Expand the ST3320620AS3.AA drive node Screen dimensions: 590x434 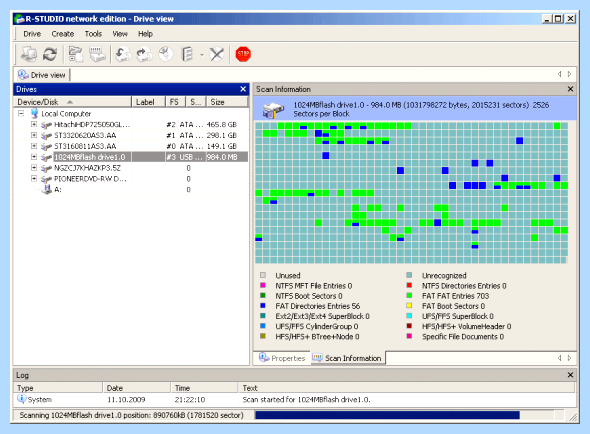click(x=34, y=135)
